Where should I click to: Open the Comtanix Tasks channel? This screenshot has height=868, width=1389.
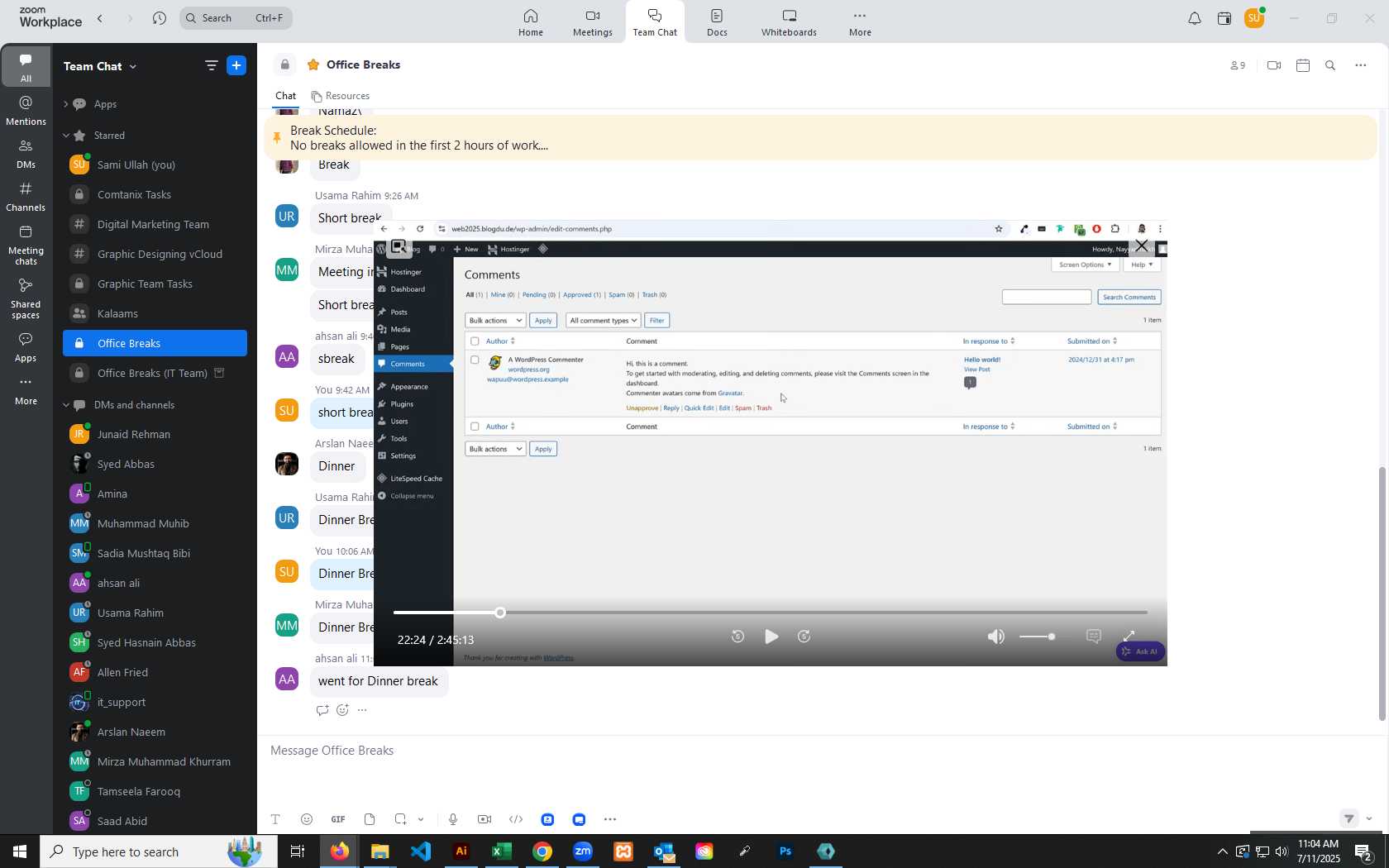[155, 195]
